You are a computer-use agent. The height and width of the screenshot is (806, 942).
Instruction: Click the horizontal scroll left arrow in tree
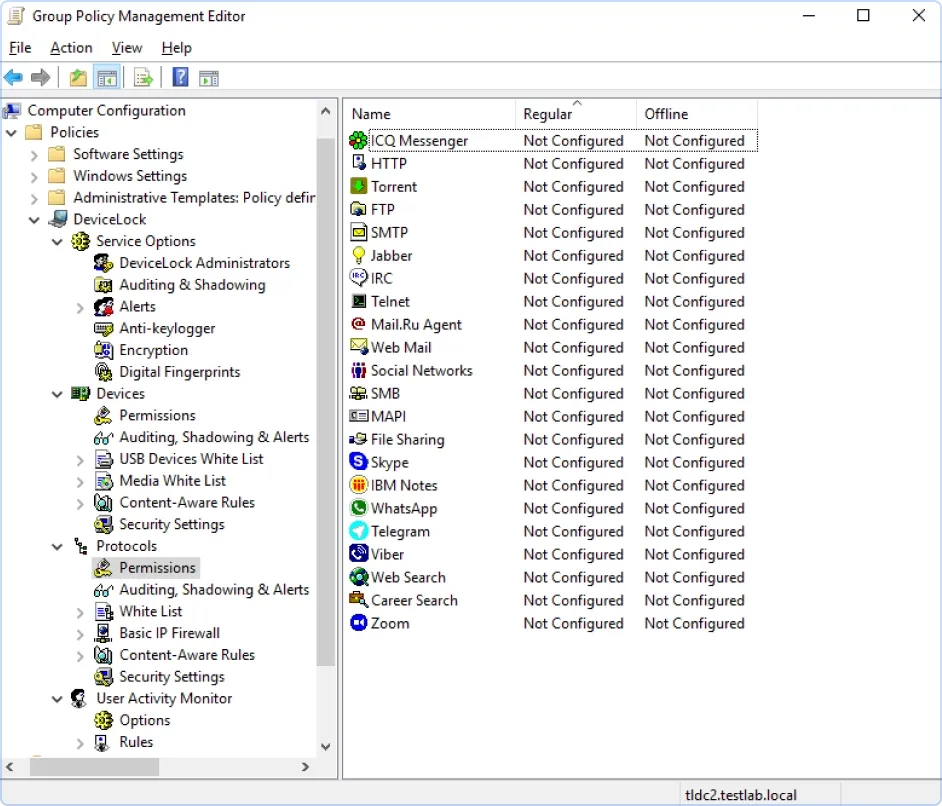point(10,766)
